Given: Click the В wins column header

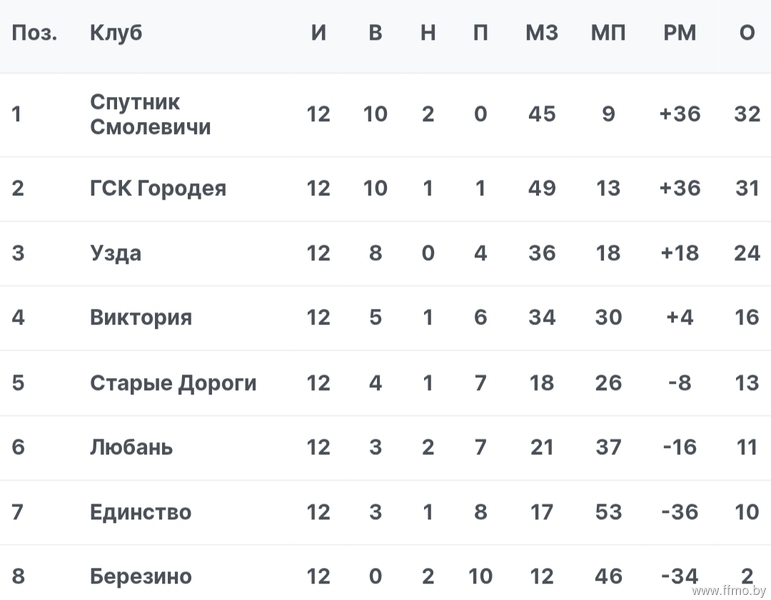Looking at the screenshot, I should click(x=375, y=33).
